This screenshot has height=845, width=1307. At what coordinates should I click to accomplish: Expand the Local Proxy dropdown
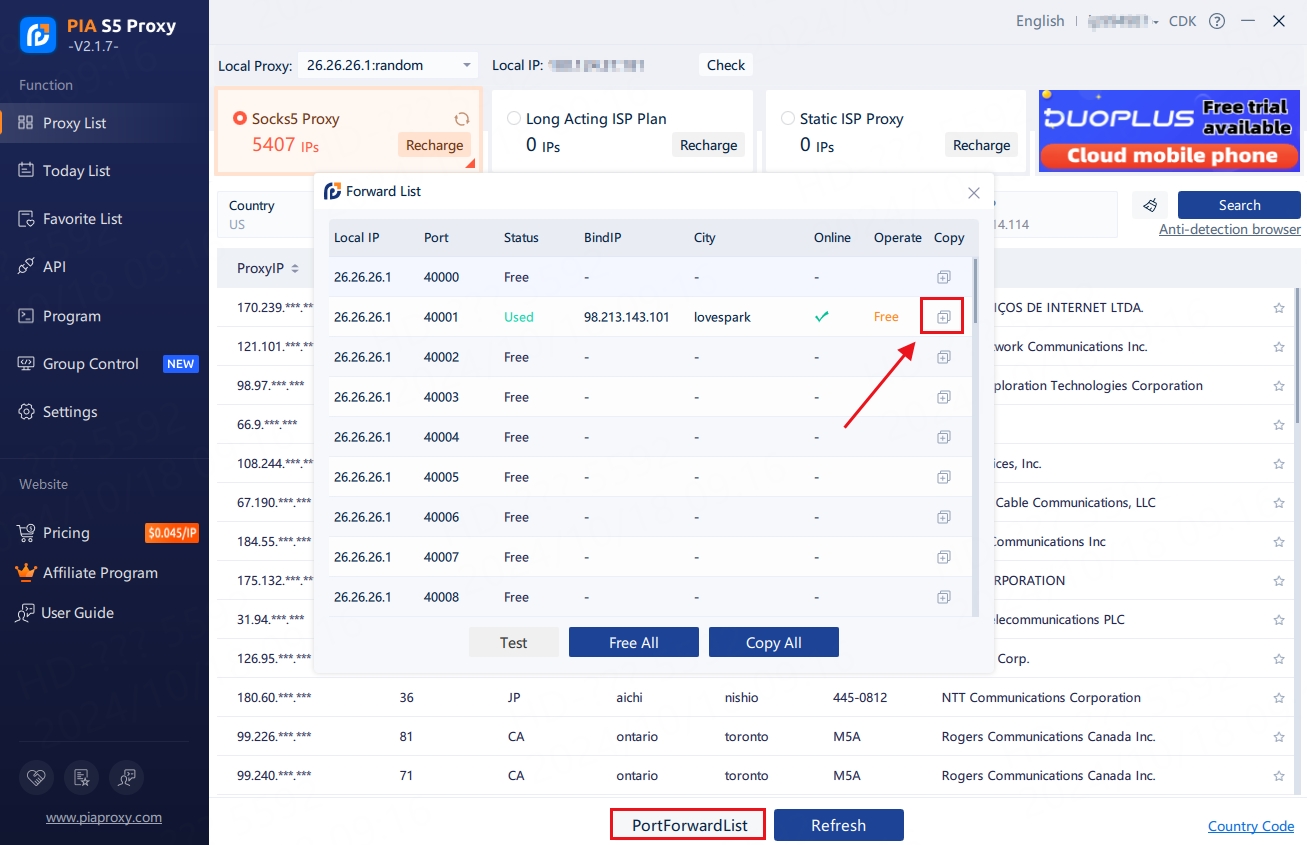(466, 66)
